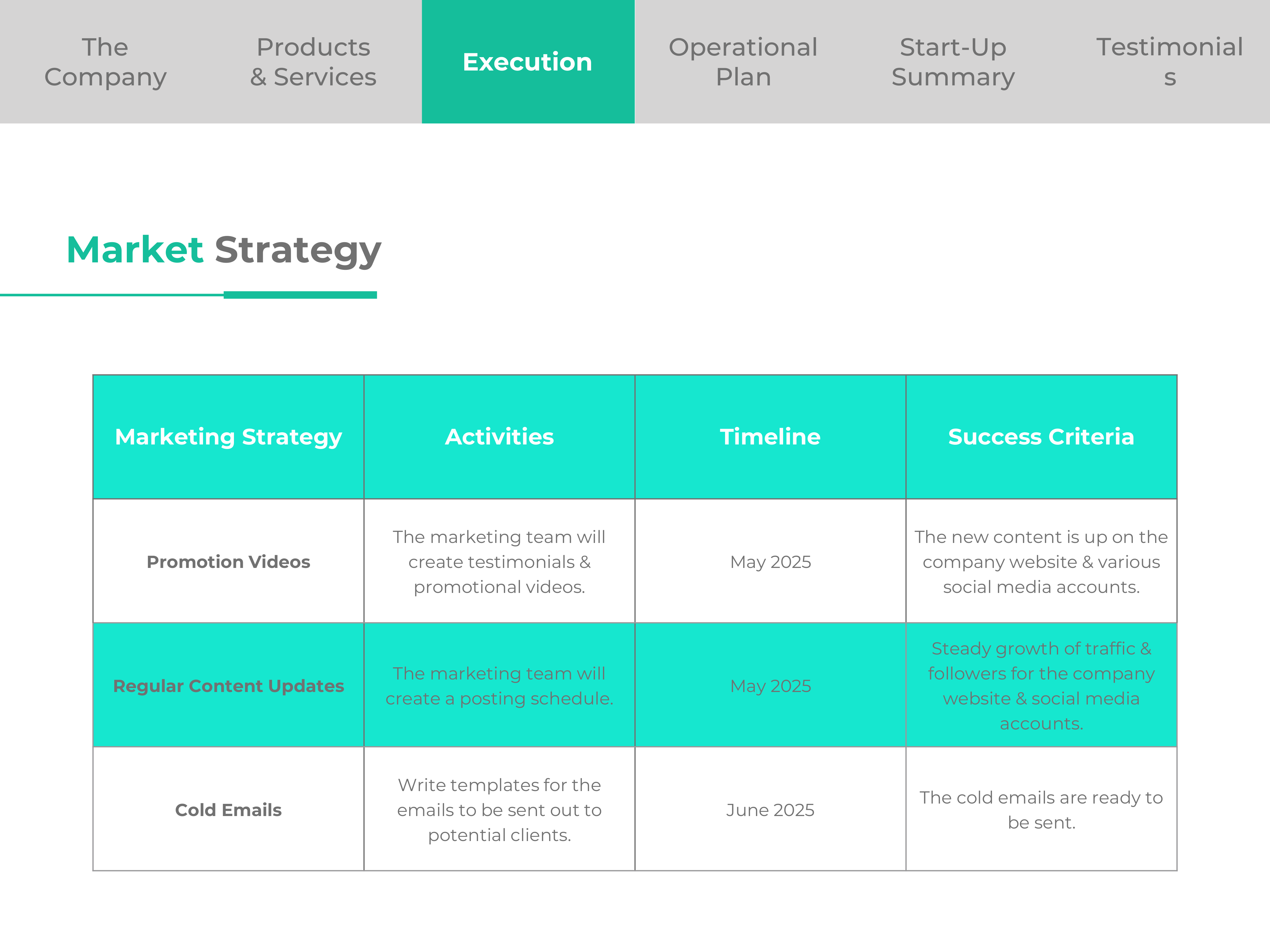This screenshot has height=952, width=1270.
Task: Select the Execution tab
Action: click(x=528, y=62)
